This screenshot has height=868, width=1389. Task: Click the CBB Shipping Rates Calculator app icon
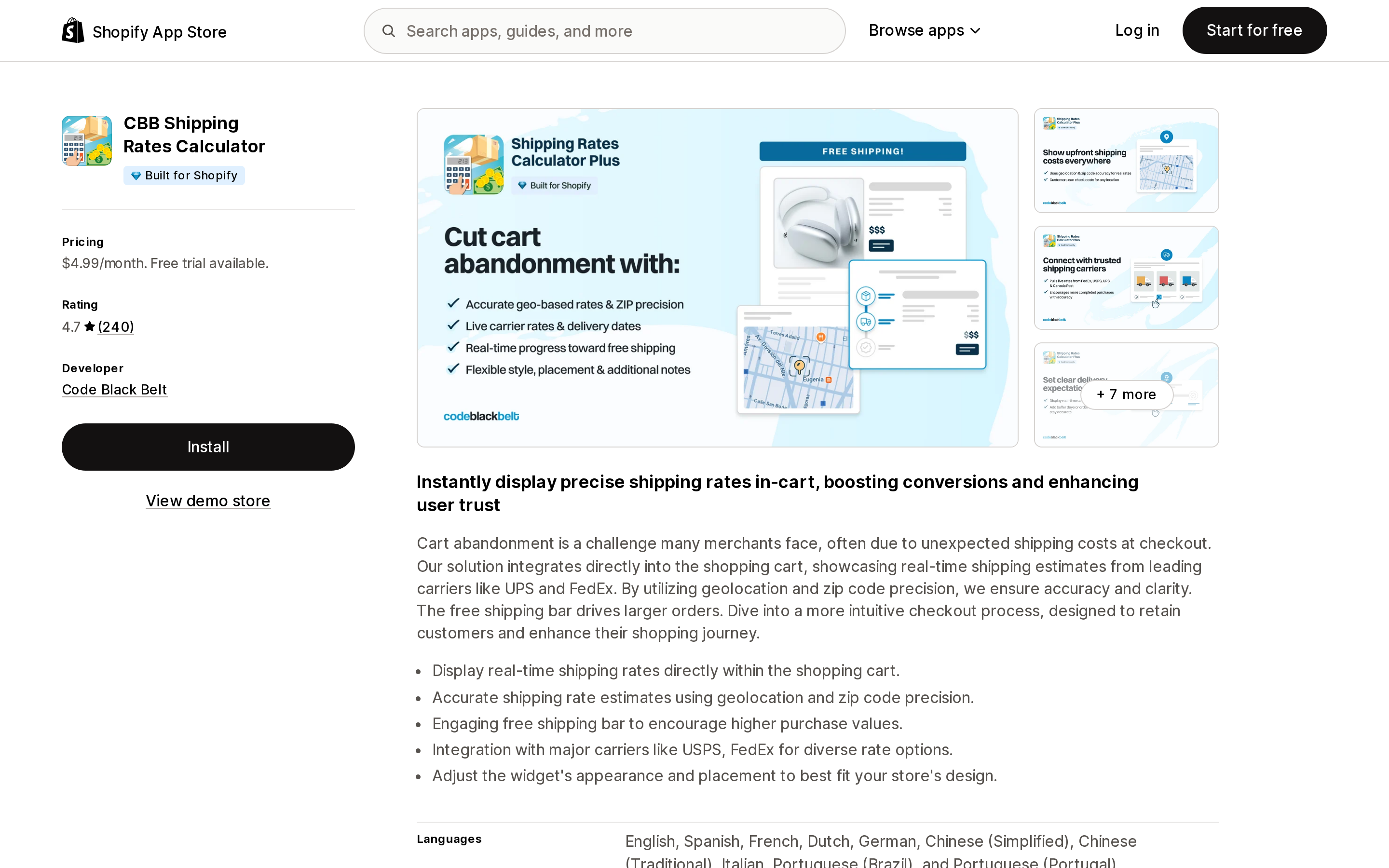tap(87, 141)
